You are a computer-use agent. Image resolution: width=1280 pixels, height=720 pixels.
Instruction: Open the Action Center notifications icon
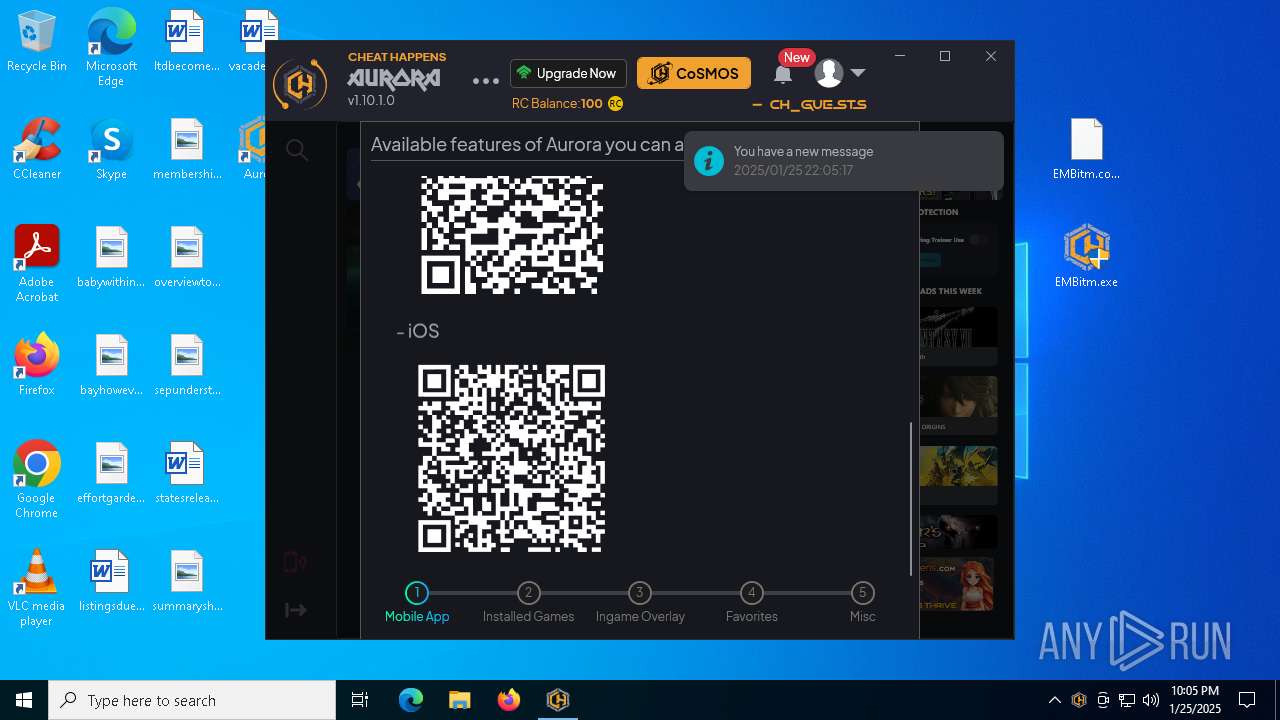(1247, 700)
